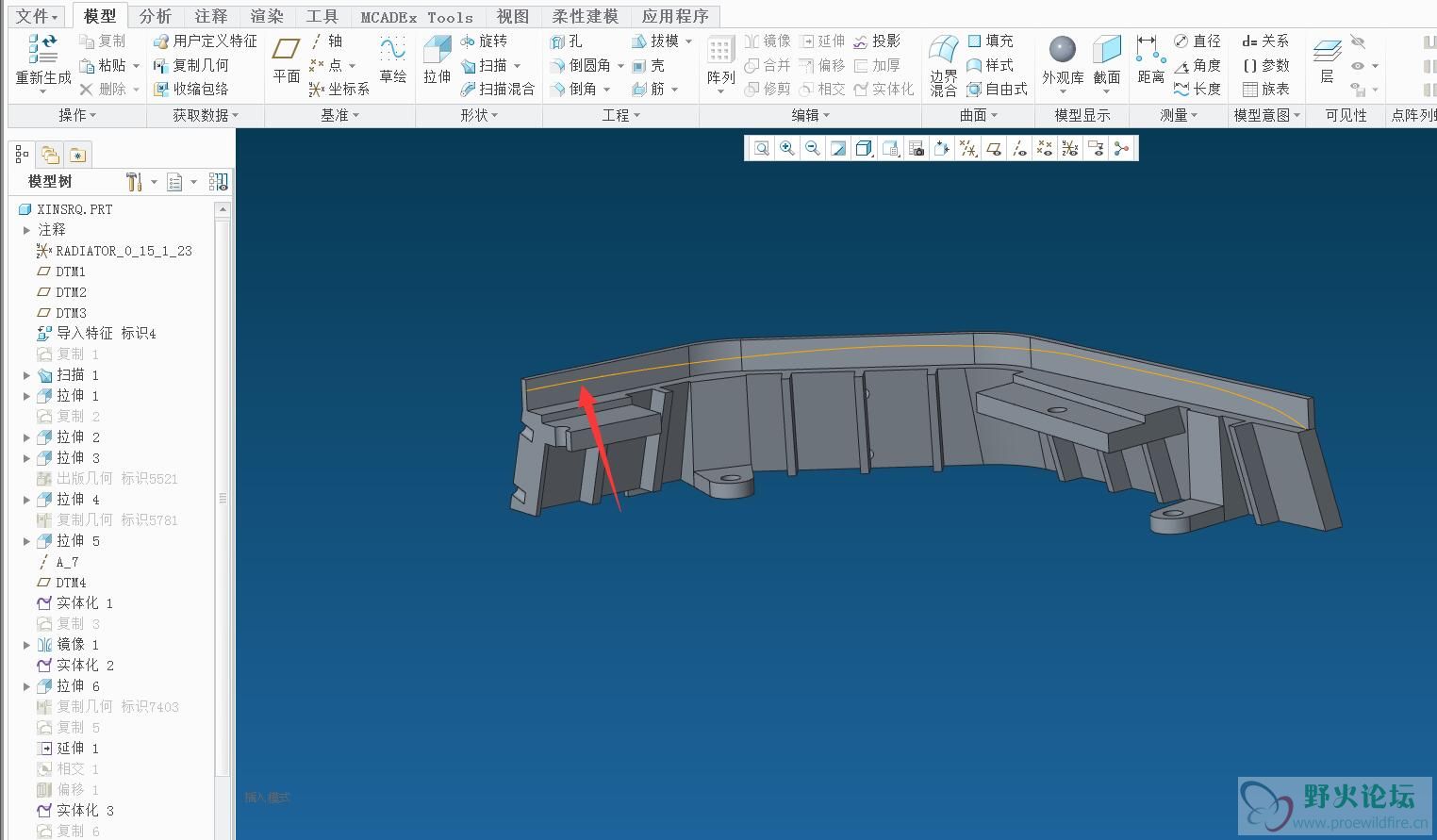Expand the 扫描 1 feature in the model tree
This screenshot has height=840, width=1437.
click(26, 375)
